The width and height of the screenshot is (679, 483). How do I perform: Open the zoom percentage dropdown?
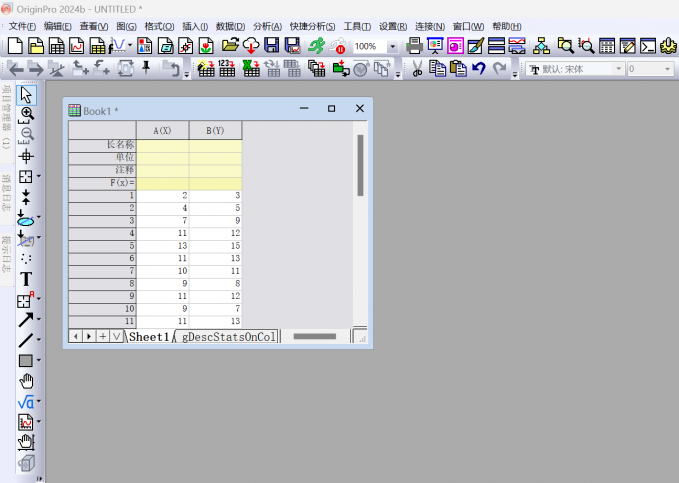[x=392, y=46]
